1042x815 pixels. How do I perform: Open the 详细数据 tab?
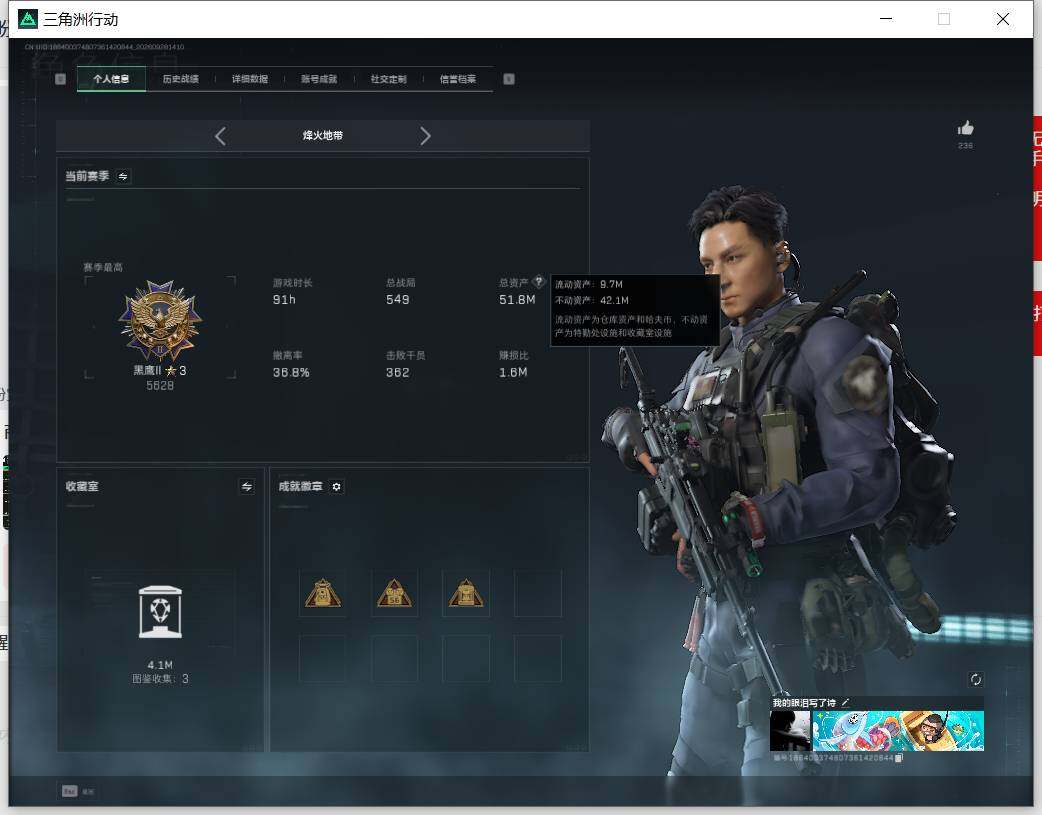coord(250,79)
